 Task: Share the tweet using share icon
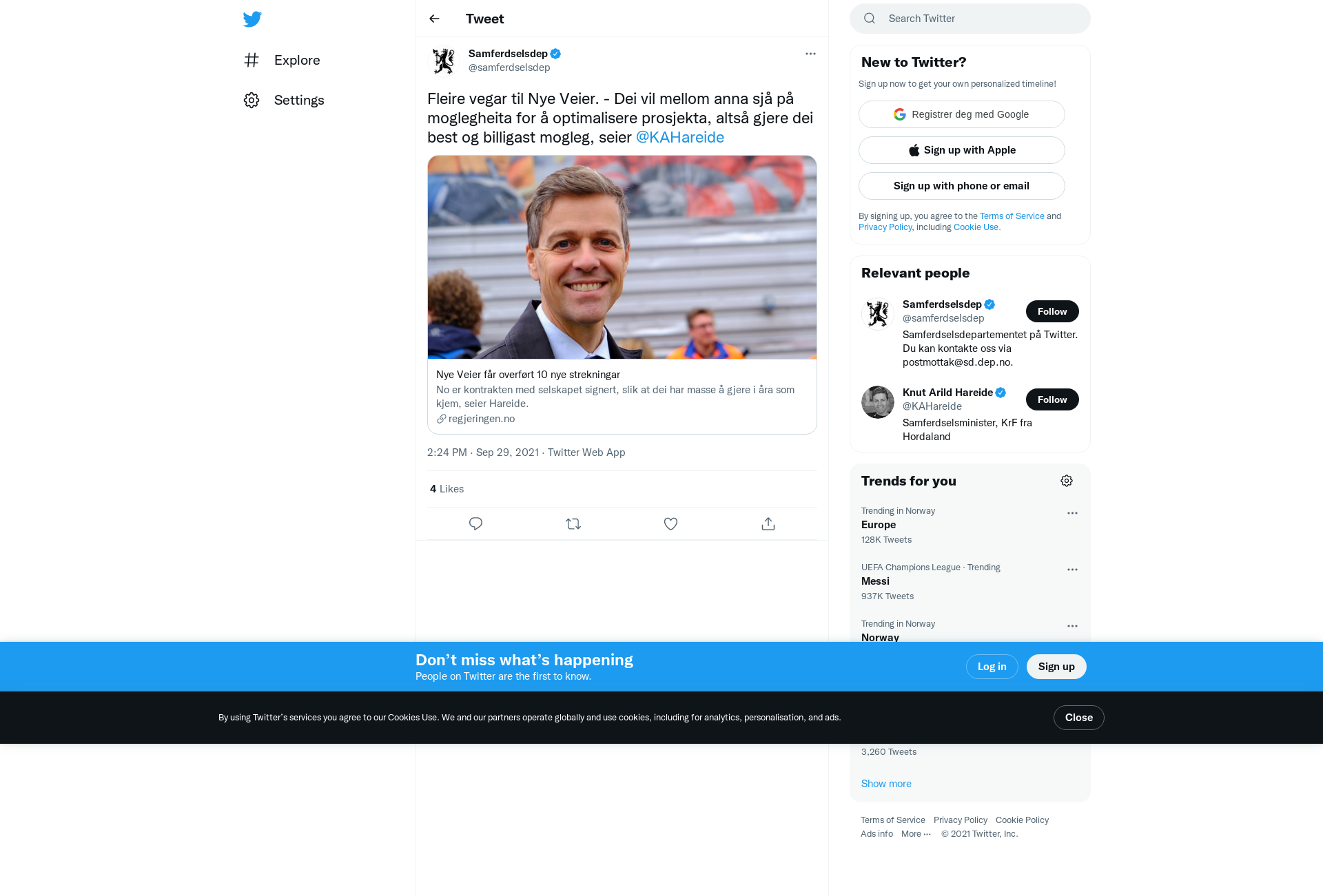(x=768, y=523)
